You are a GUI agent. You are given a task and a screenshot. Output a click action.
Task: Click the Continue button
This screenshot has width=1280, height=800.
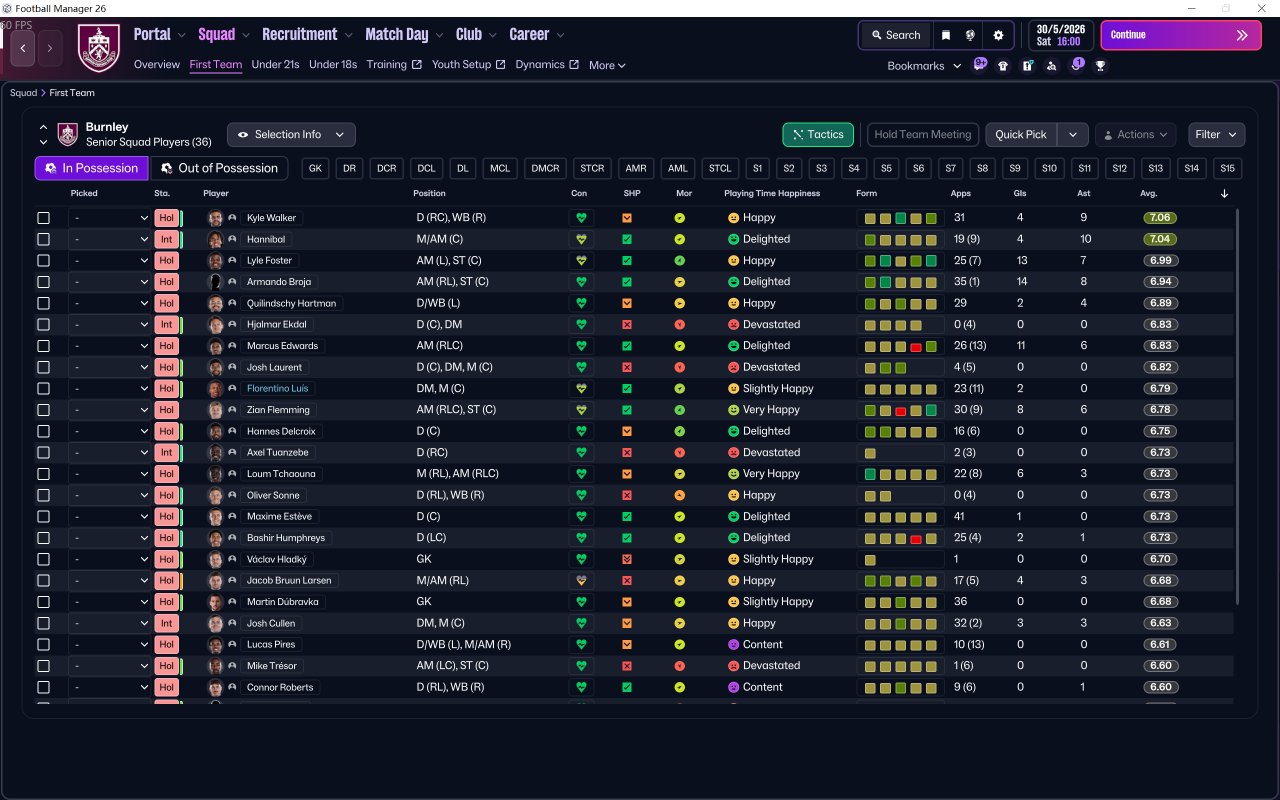point(1181,35)
